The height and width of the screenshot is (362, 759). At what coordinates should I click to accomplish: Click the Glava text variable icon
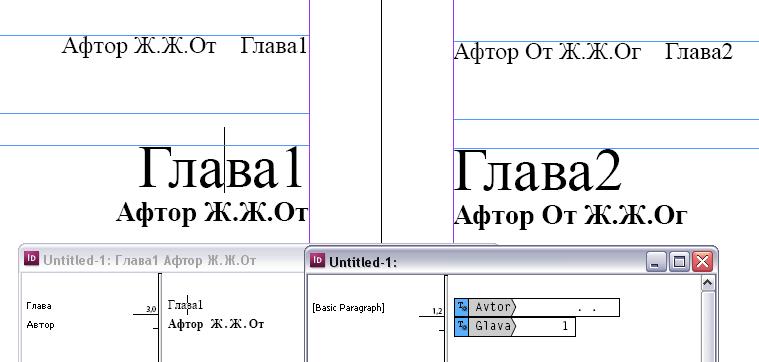coord(462,326)
